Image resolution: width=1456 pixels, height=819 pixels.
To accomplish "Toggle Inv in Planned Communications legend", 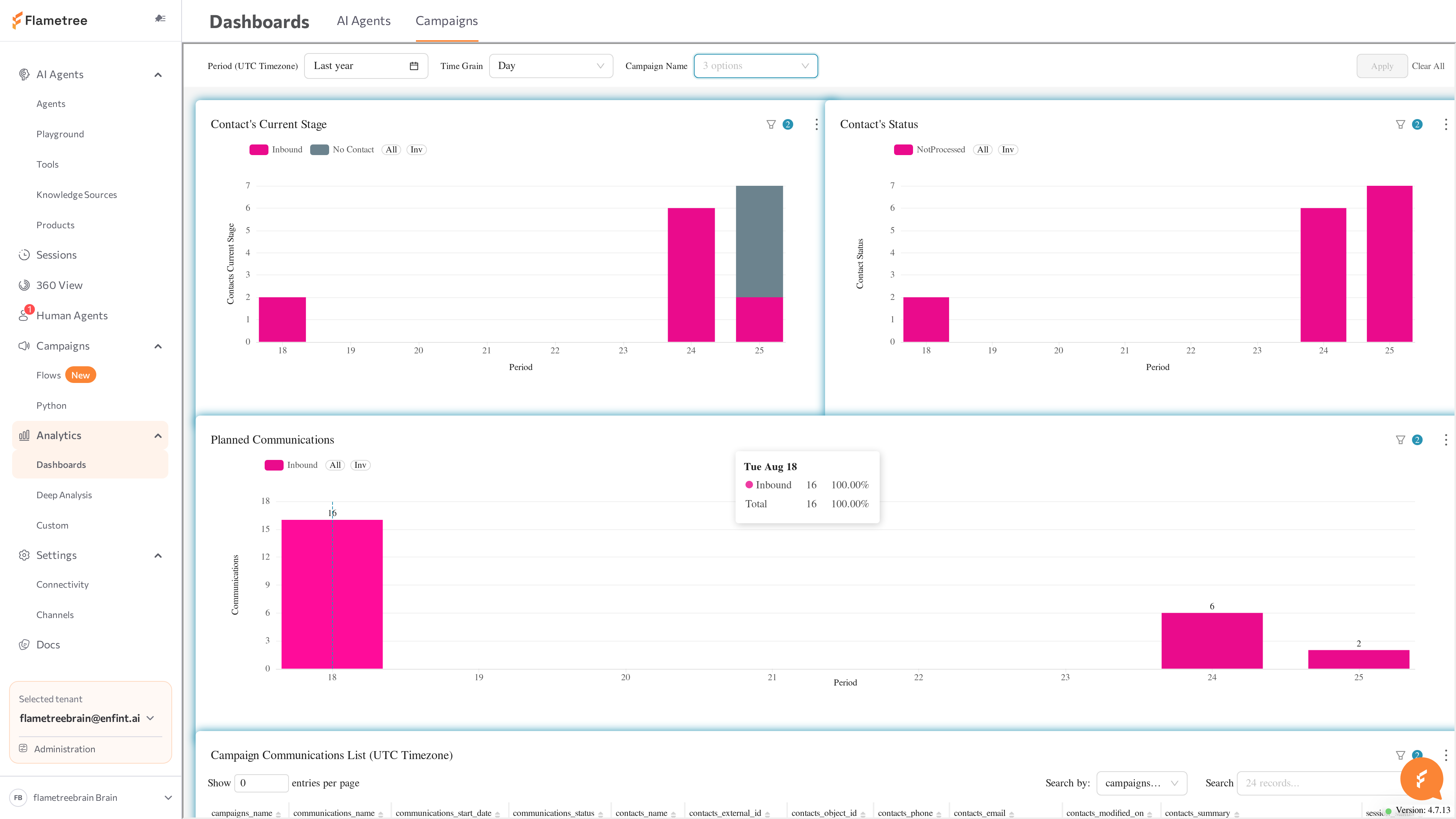I will coord(360,465).
